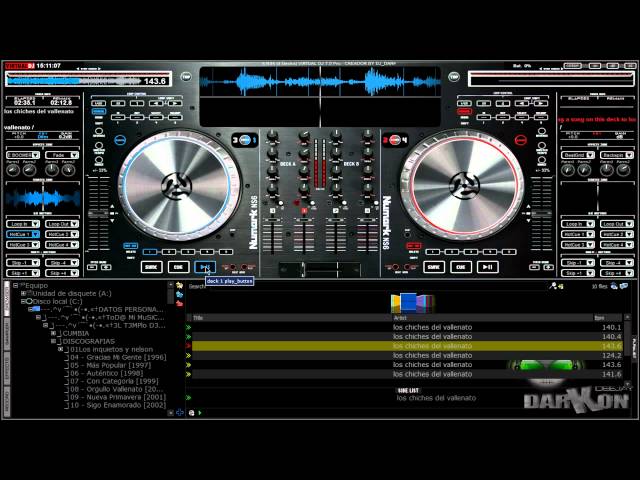Open the CONFIG settings button

[572, 66]
